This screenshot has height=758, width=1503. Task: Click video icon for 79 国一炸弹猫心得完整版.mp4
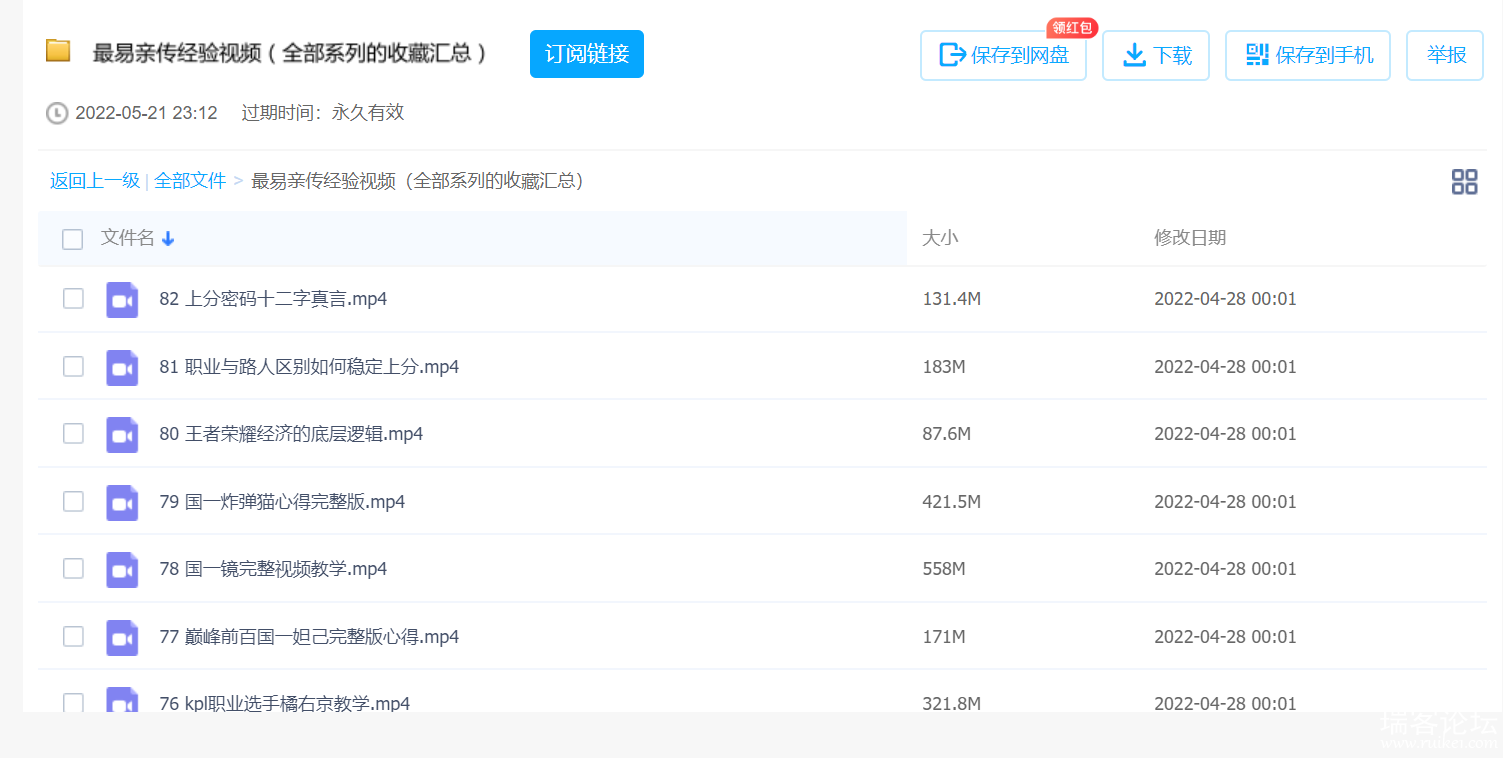[122, 502]
